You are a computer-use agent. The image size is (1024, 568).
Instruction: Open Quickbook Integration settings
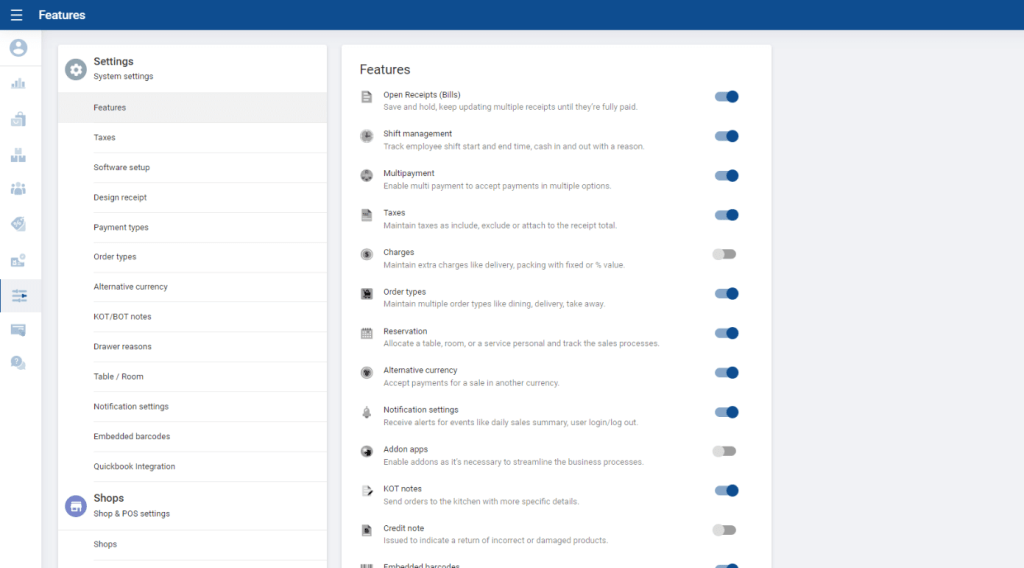click(193, 467)
